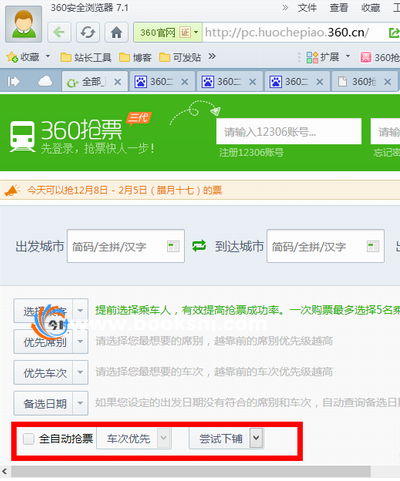This screenshot has width=400, height=481.
Task: Open dropdown arrow next to 360官网 badge
Action: (x=196, y=32)
